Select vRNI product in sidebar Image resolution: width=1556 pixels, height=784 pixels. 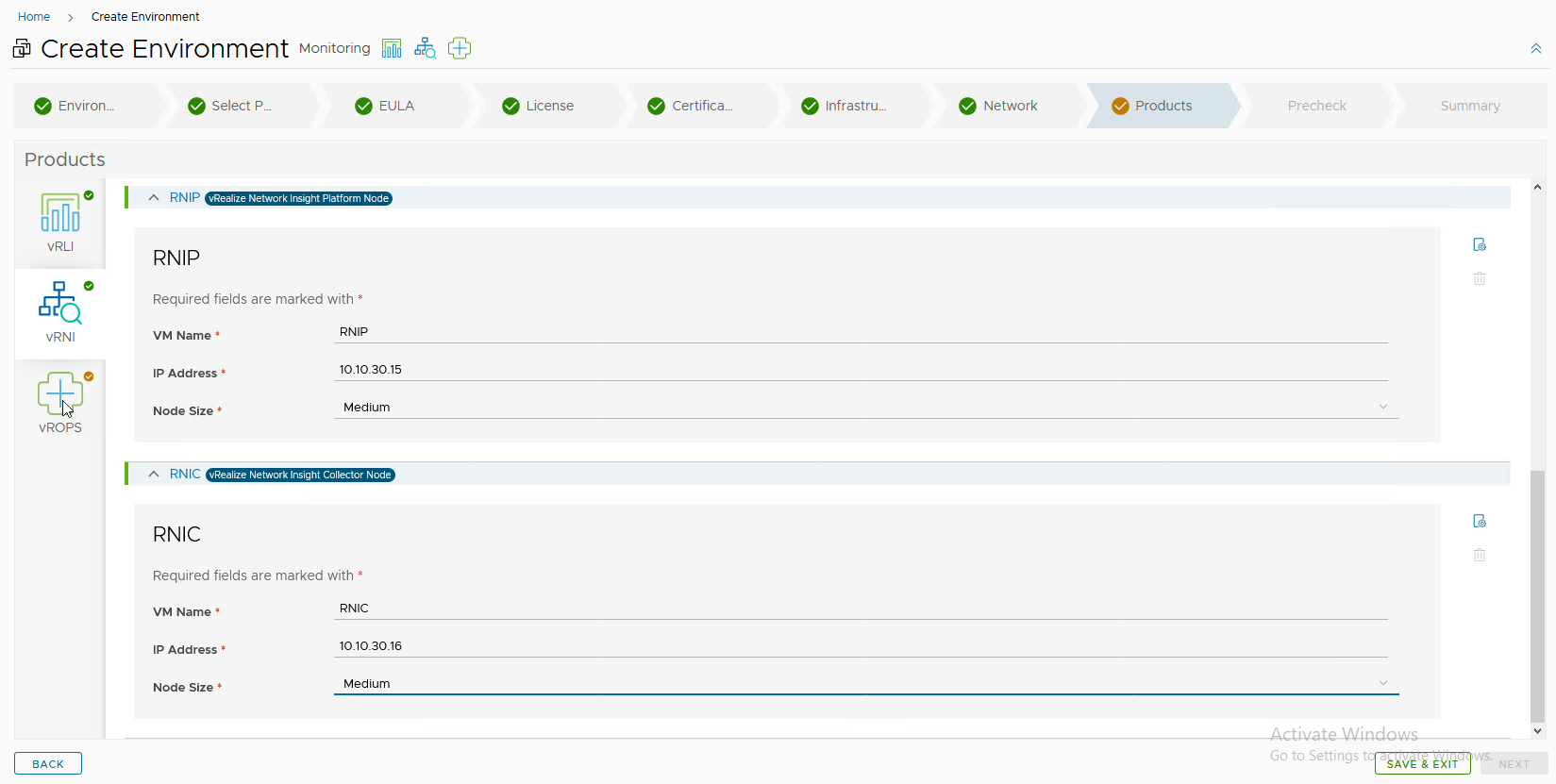60,312
